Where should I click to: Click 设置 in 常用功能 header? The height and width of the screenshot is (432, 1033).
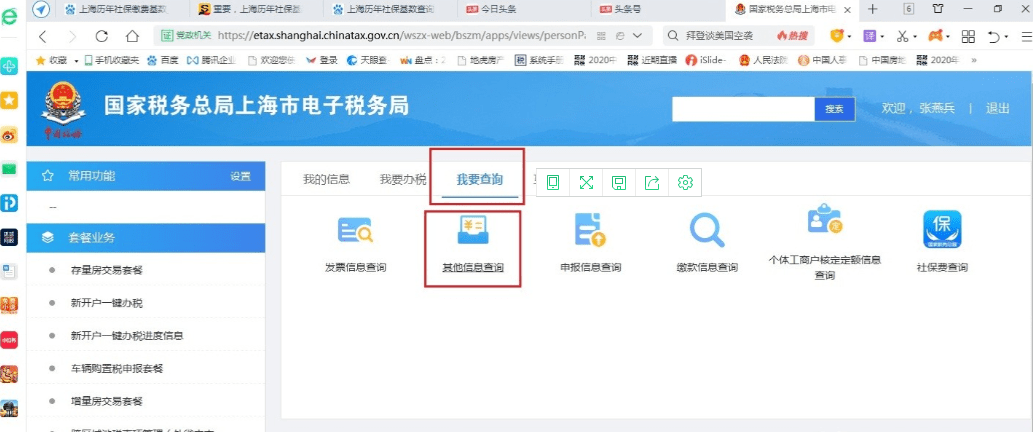click(240, 176)
